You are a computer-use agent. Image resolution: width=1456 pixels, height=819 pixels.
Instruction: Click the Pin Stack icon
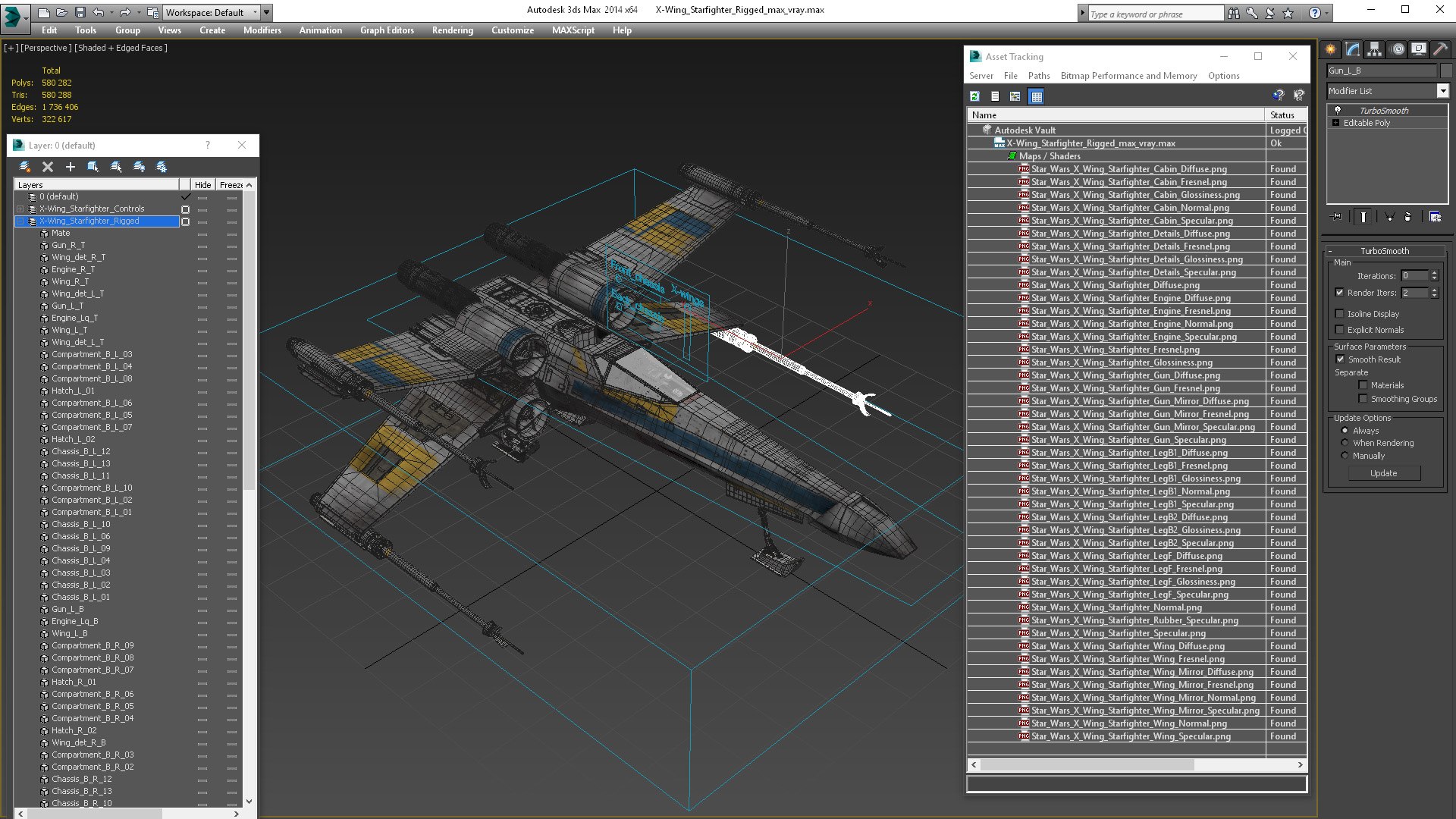coord(1337,217)
